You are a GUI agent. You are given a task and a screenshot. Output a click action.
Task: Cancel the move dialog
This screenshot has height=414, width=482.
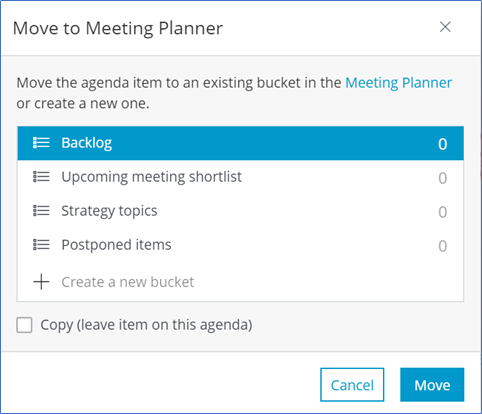[x=352, y=385]
